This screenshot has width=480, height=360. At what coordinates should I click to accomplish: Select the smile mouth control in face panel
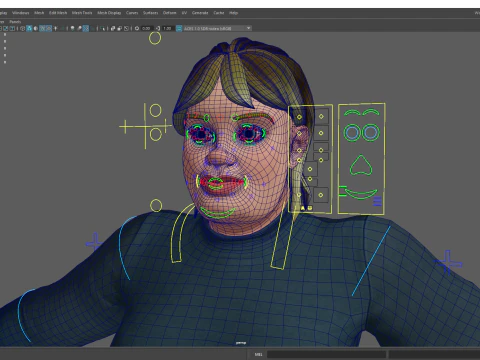point(361,194)
